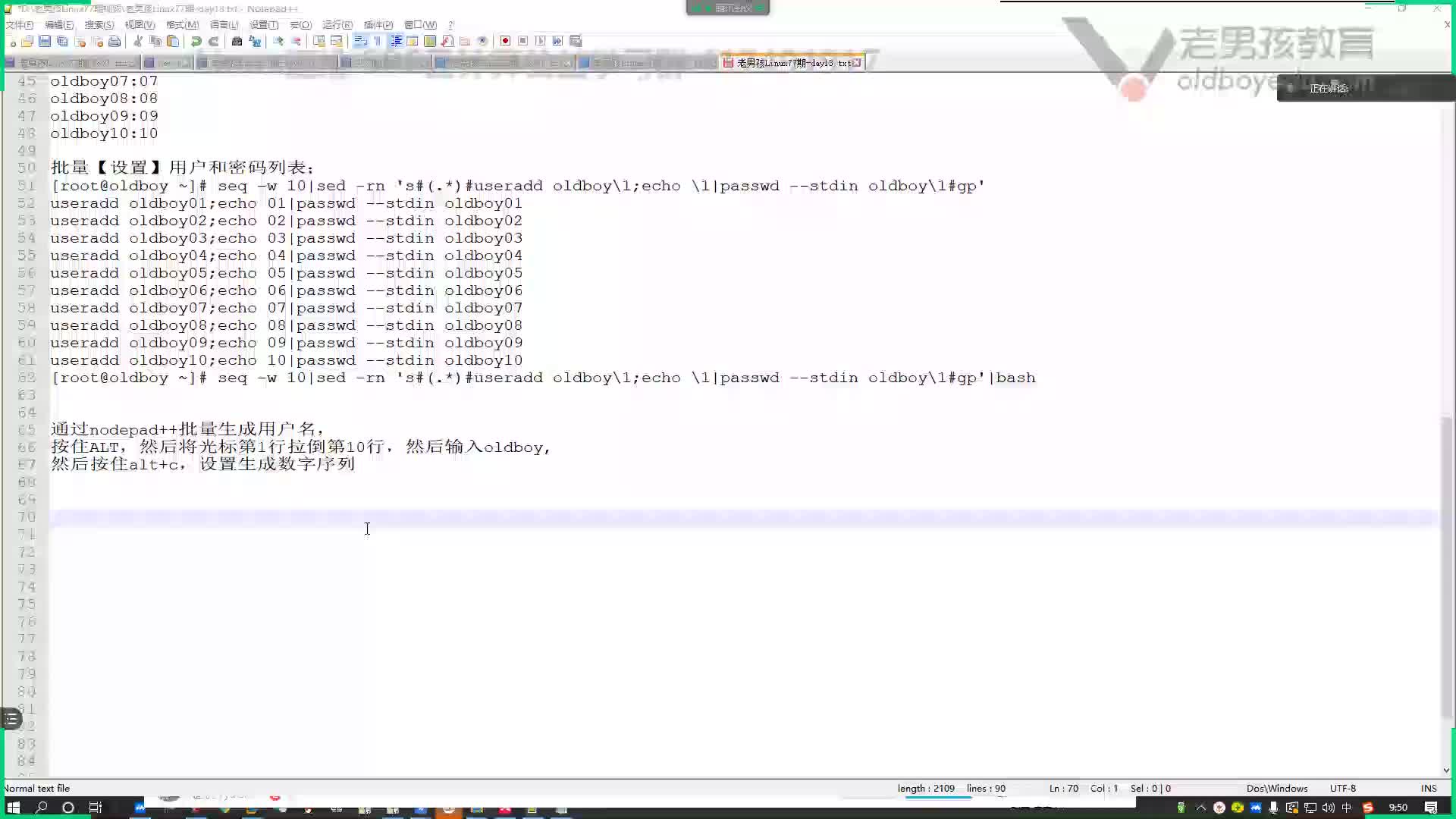Image resolution: width=1456 pixels, height=819 pixels.
Task: Click the Print toolbar icon
Action: (x=115, y=41)
